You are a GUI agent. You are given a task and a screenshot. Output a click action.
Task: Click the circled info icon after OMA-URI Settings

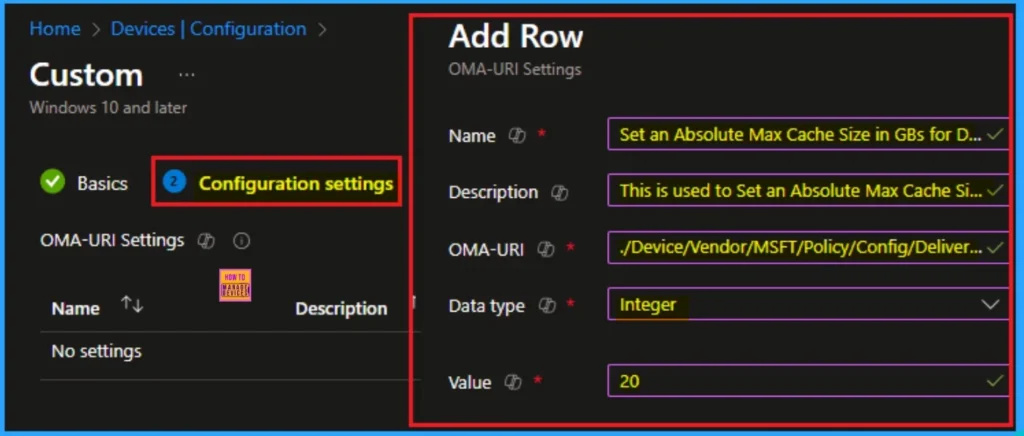coord(241,241)
